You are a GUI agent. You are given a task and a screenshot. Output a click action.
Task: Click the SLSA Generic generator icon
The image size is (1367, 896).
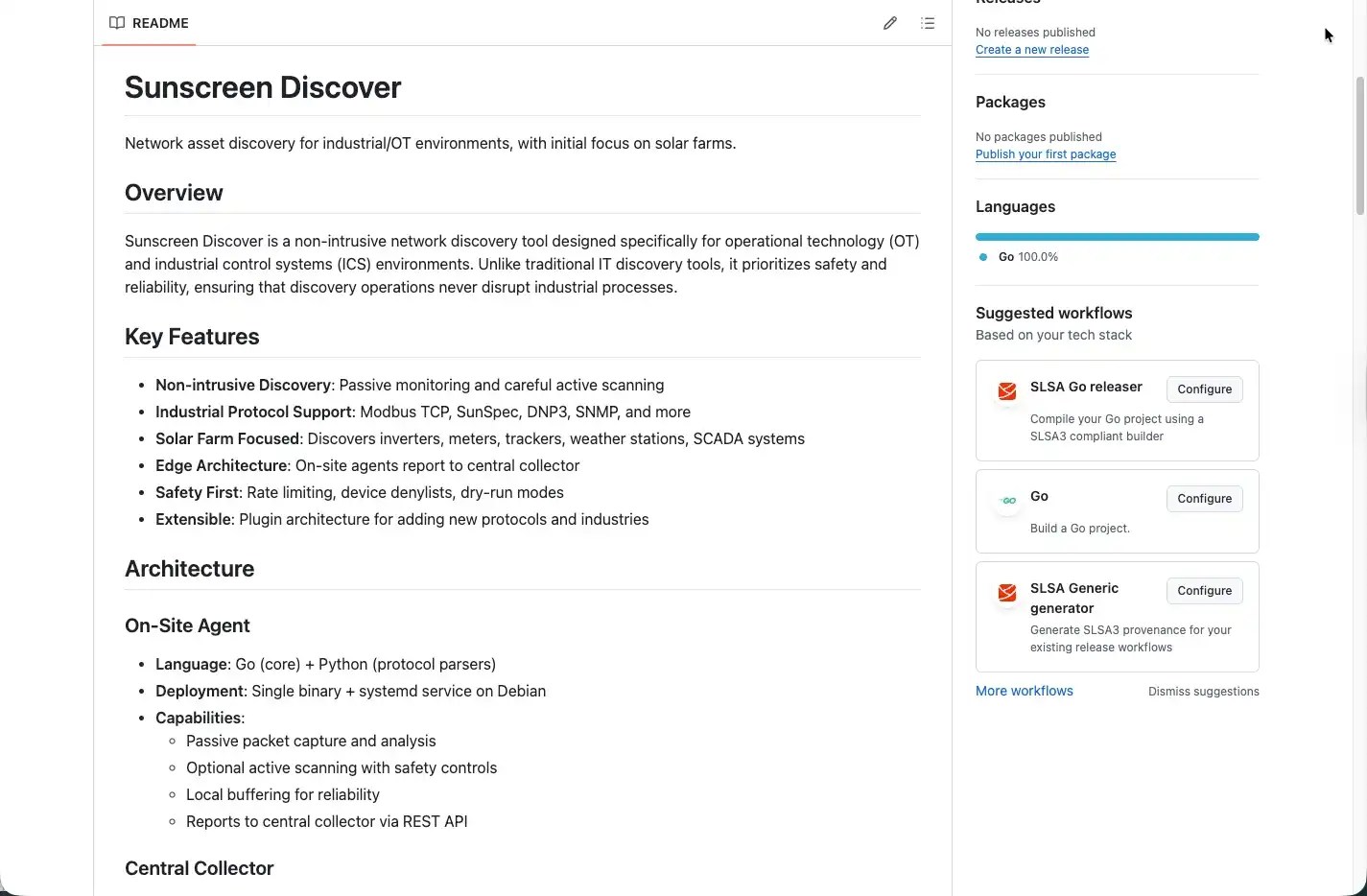pos(1006,593)
